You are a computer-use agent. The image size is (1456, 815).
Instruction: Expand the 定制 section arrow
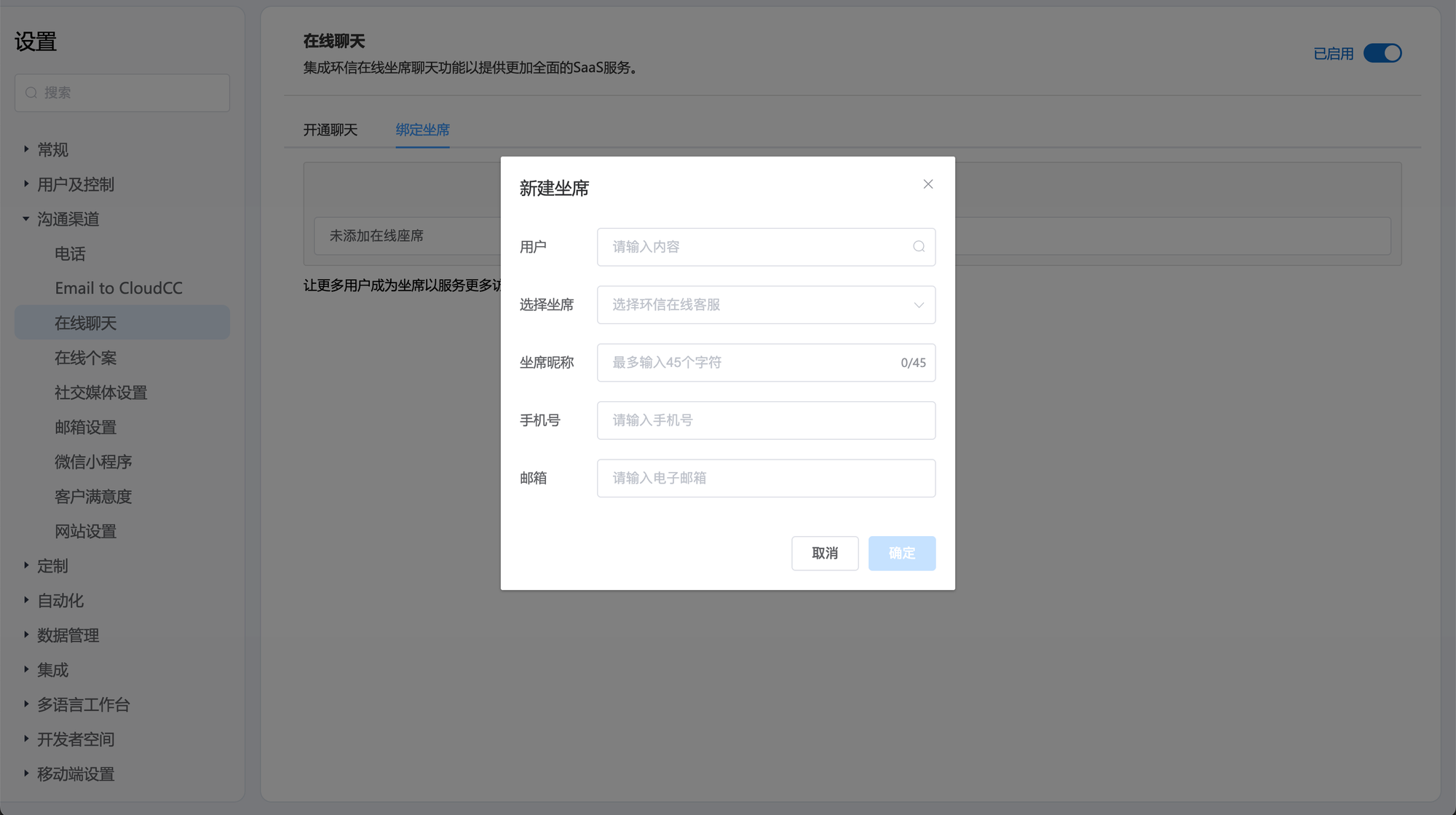[26, 565]
